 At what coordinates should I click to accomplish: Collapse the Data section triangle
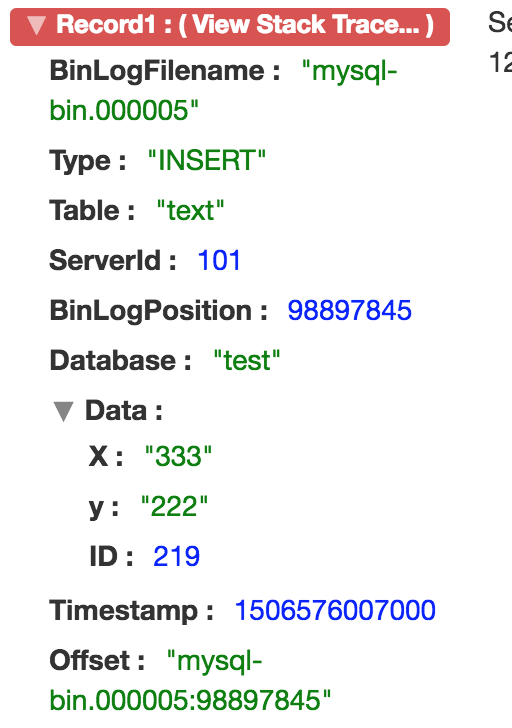click(x=63, y=411)
